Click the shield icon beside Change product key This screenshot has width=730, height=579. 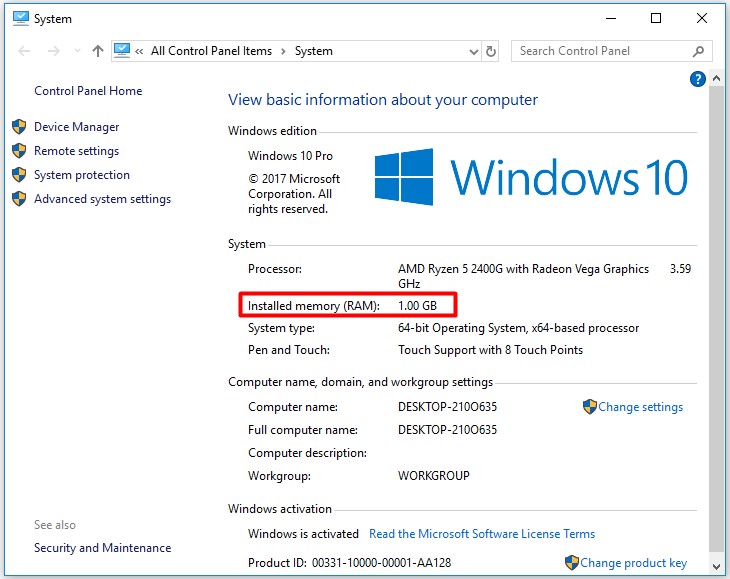tap(572, 563)
